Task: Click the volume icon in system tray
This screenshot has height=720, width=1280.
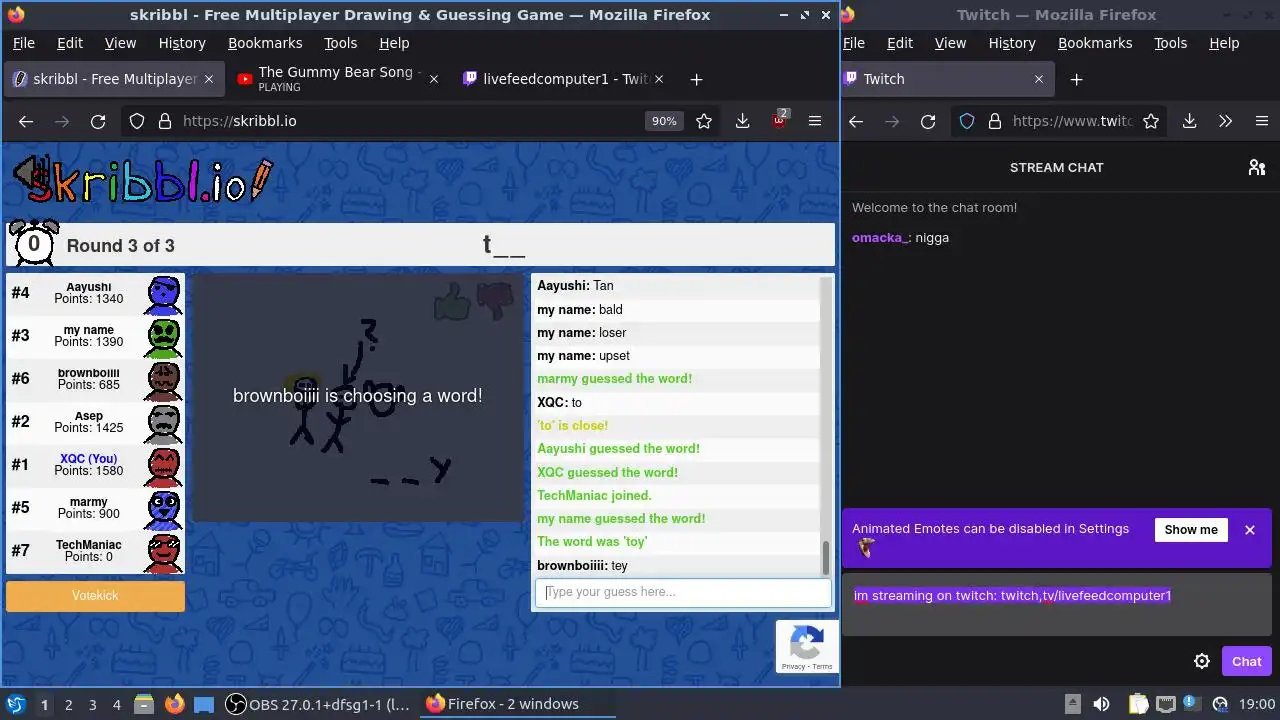Action: (x=1101, y=704)
